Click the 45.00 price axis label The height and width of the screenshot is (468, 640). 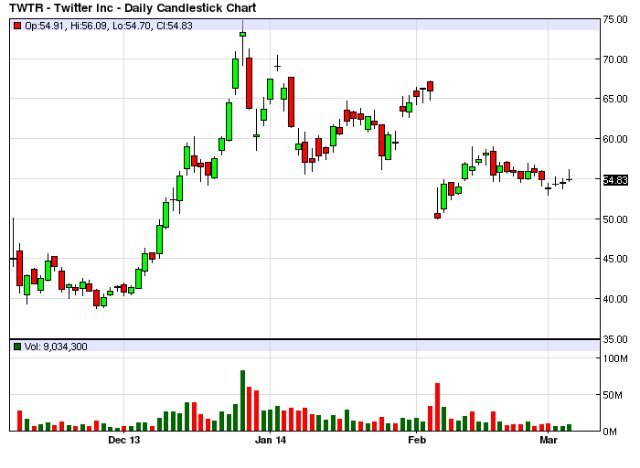coord(615,259)
